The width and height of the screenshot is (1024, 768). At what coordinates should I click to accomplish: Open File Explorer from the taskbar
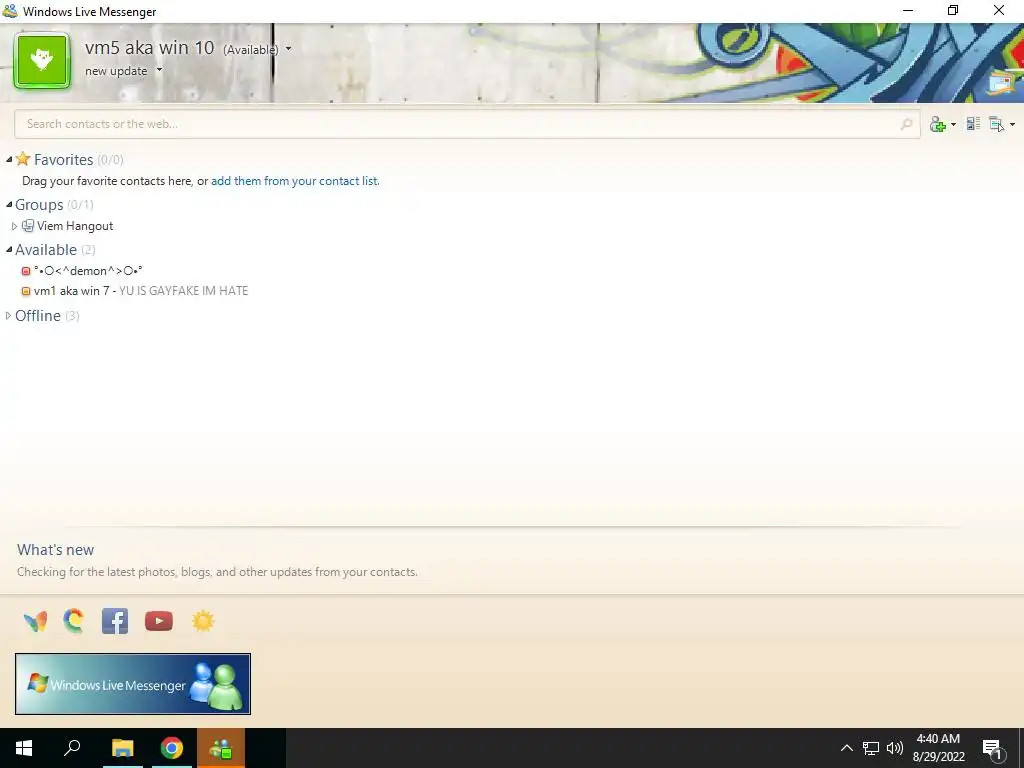pyautogui.click(x=122, y=748)
